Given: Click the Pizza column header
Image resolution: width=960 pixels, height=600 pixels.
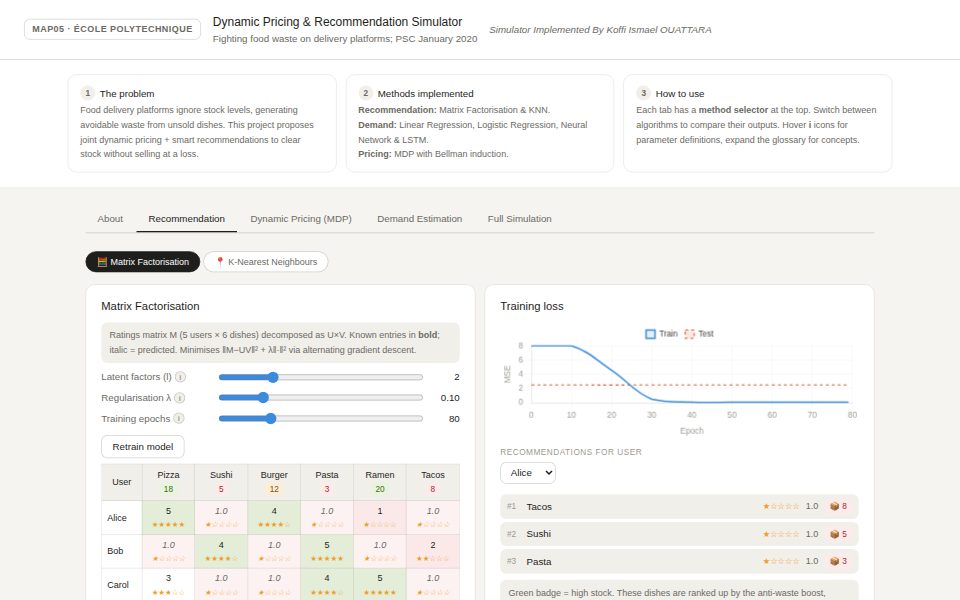Looking at the screenshot, I should pos(168,482).
